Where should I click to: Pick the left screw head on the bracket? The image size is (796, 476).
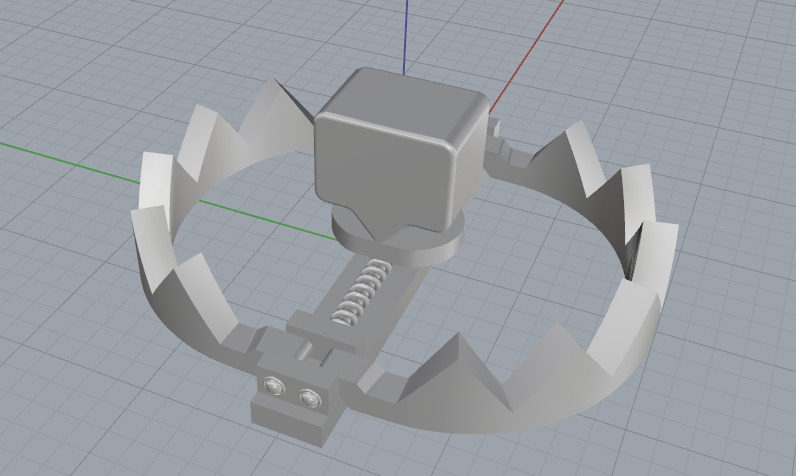(x=274, y=387)
